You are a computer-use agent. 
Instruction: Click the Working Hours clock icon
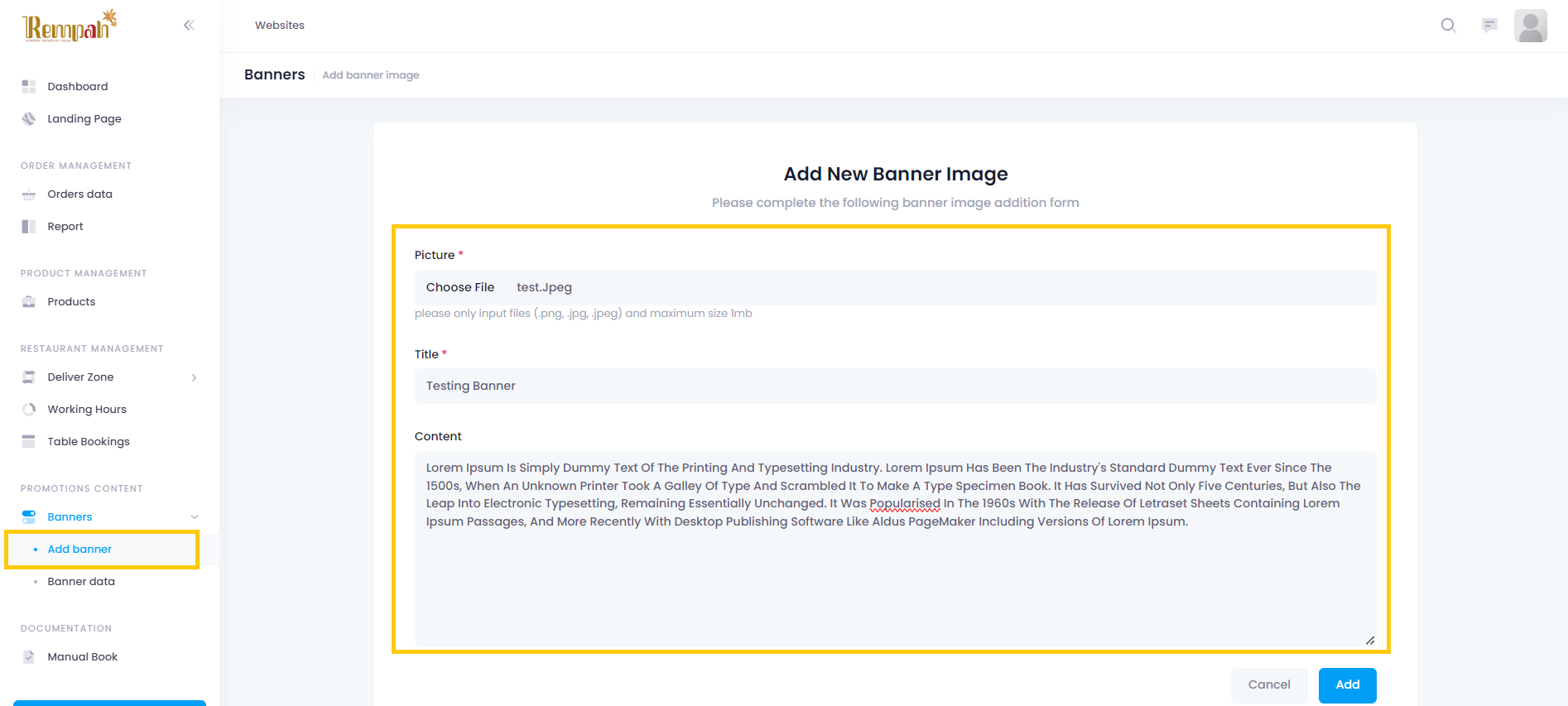[x=29, y=410]
